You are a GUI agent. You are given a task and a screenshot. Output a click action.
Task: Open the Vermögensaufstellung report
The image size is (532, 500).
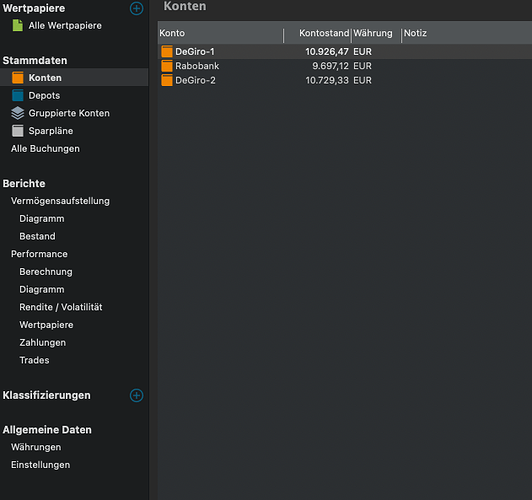click(x=60, y=201)
